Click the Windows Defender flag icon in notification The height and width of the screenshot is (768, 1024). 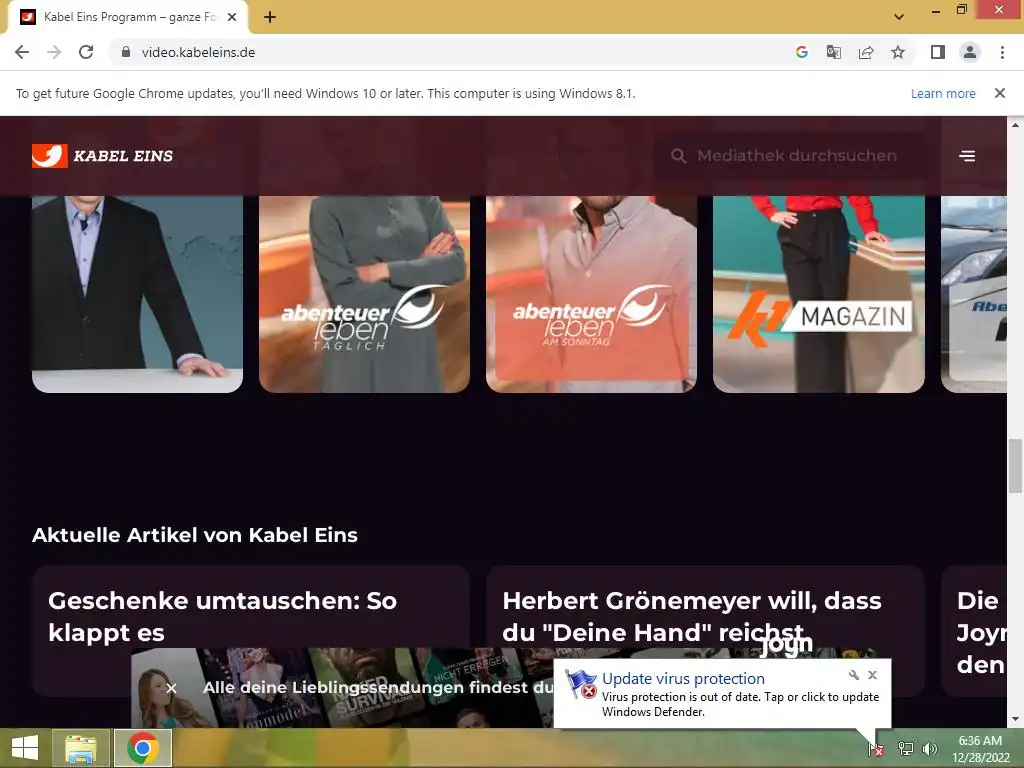coord(581,684)
